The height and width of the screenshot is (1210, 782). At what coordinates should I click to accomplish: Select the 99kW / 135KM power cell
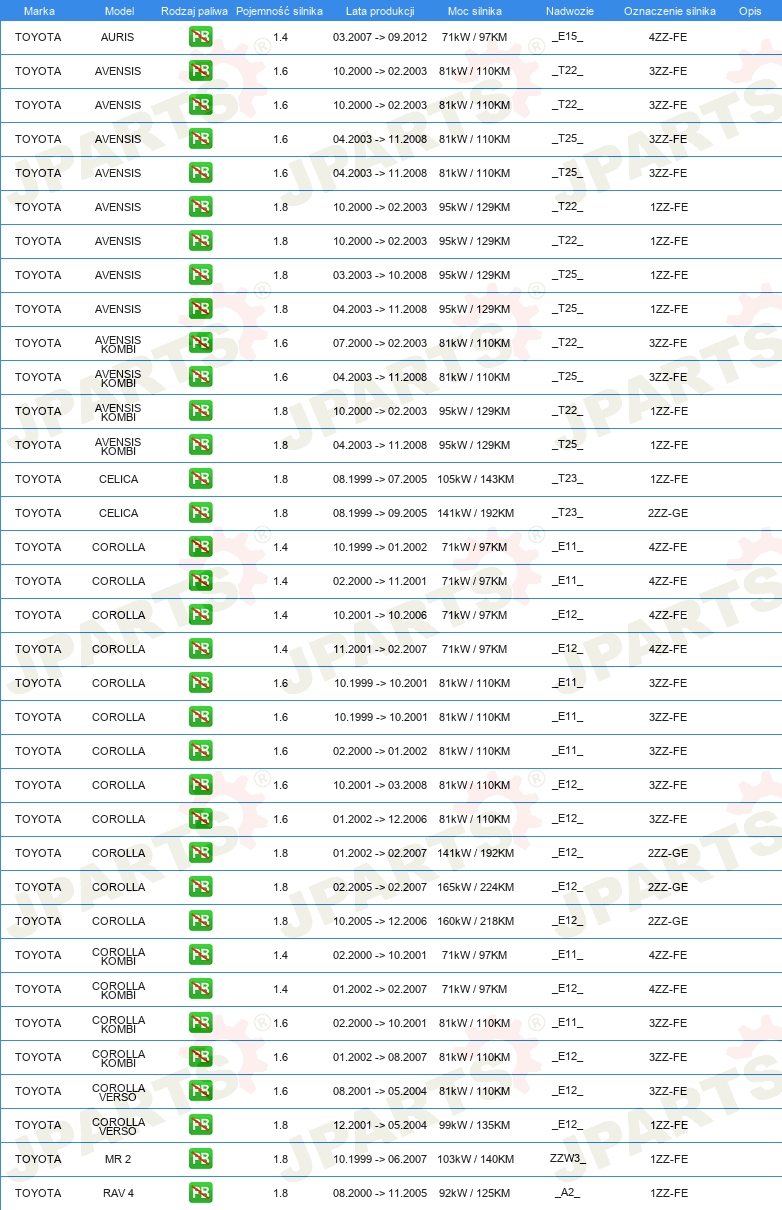point(475,1125)
